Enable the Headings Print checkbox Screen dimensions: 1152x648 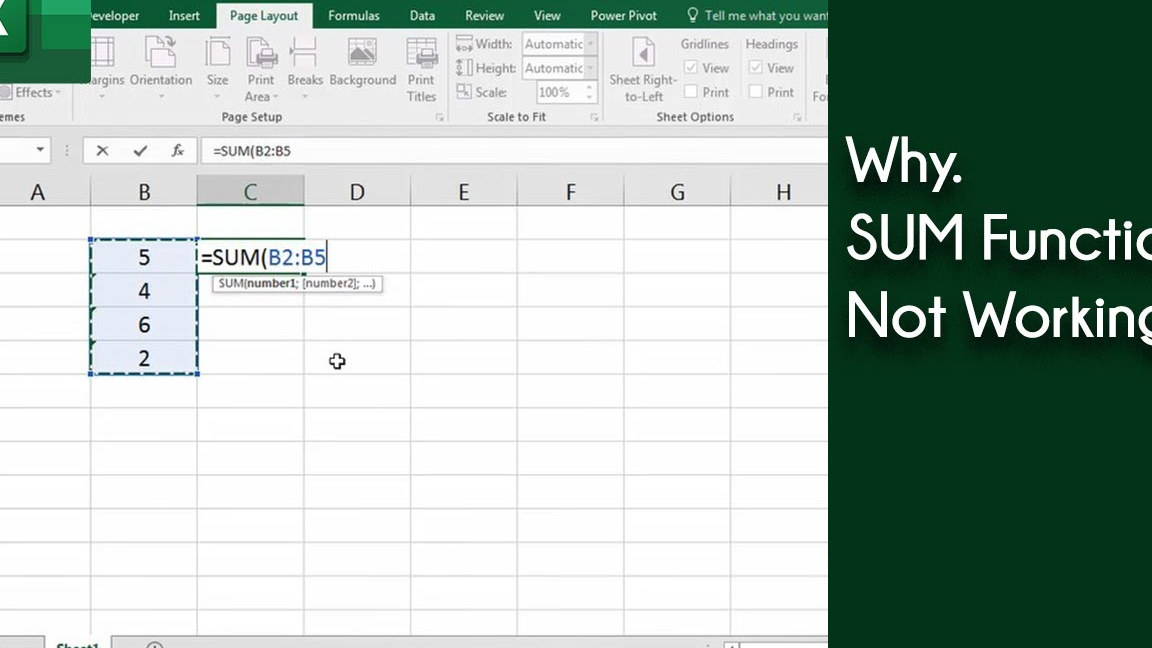(756, 92)
